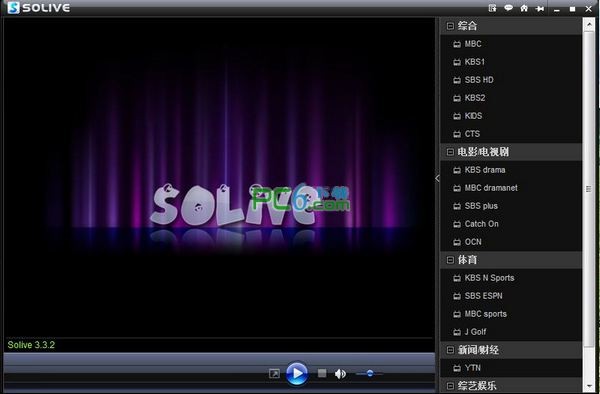
Task: Collapse the 综合 channel group
Action: (450, 26)
